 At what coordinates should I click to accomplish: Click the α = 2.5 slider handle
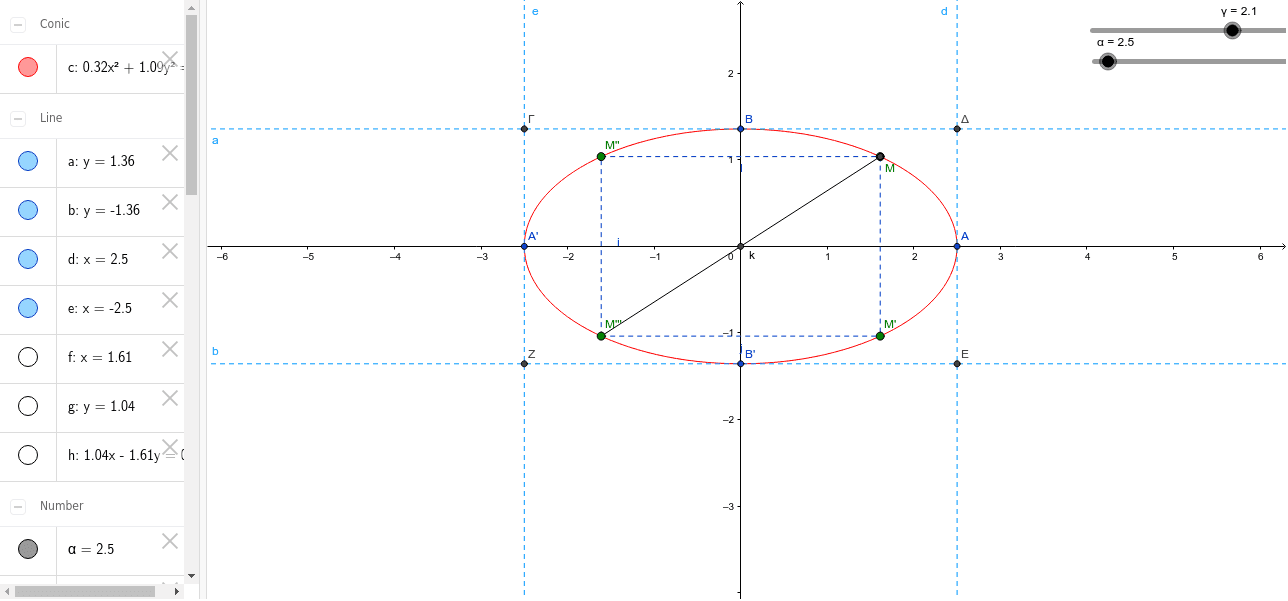(1107, 61)
